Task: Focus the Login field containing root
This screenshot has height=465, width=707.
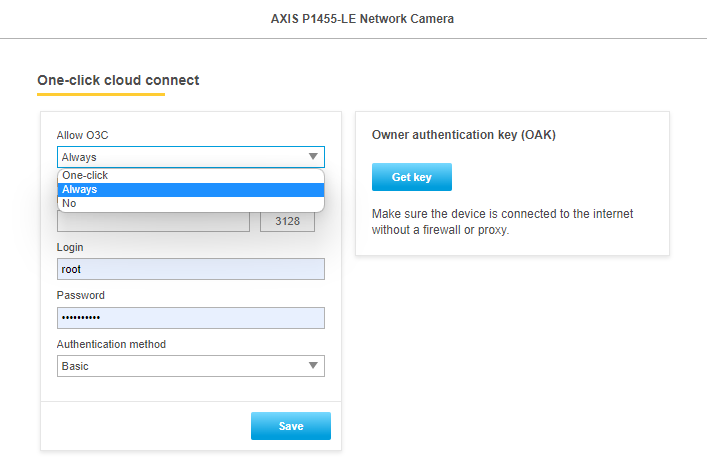Action: tap(191, 269)
